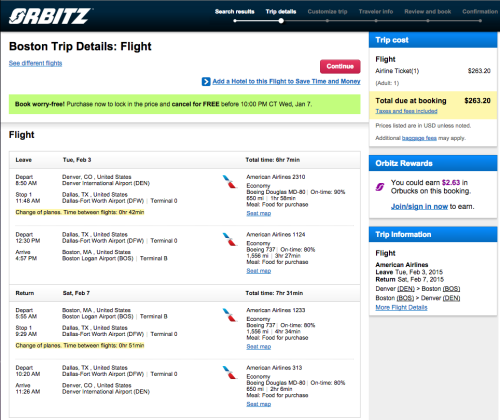Click American Airlines logo for flight 313
500x420 pixels.
pos(230,373)
